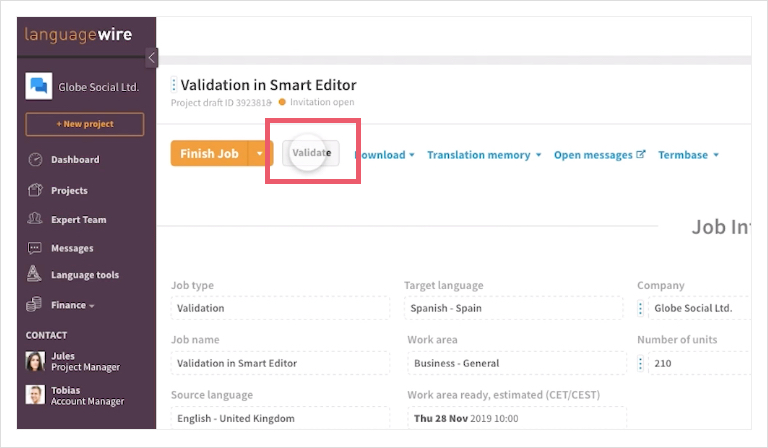Screen dimensions: 768x448
Task: Expand the Translation memory dropdown
Action: [x=484, y=155]
